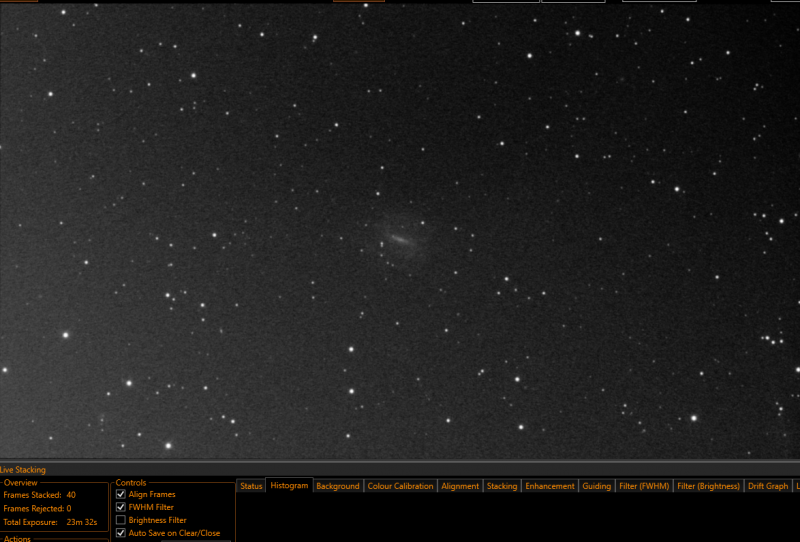The height and width of the screenshot is (542, 800).
Task: Toggle the Align Frames checkbox
Action: pos(121,494)
